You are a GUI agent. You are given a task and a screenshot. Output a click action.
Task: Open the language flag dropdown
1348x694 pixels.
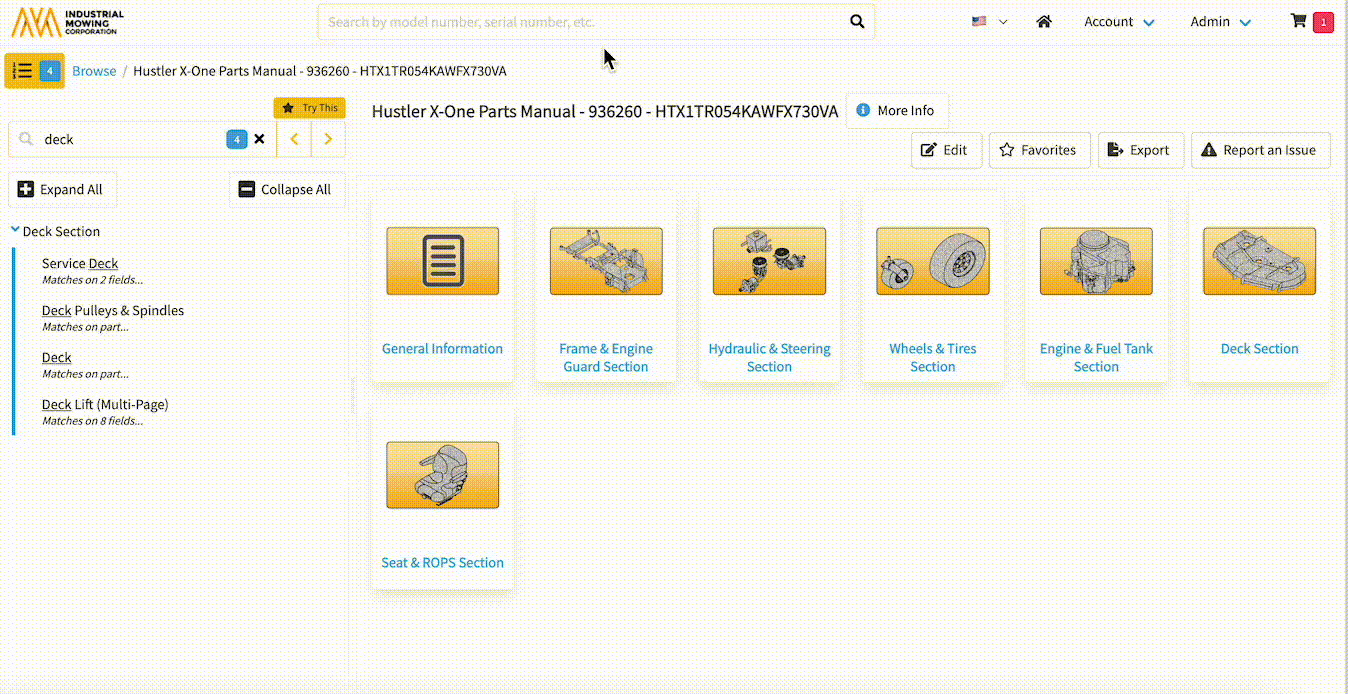989,21
